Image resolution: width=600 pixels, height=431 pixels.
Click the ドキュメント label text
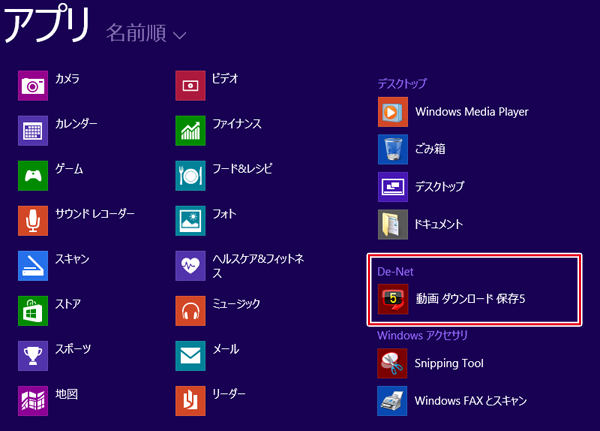[439, 224]
